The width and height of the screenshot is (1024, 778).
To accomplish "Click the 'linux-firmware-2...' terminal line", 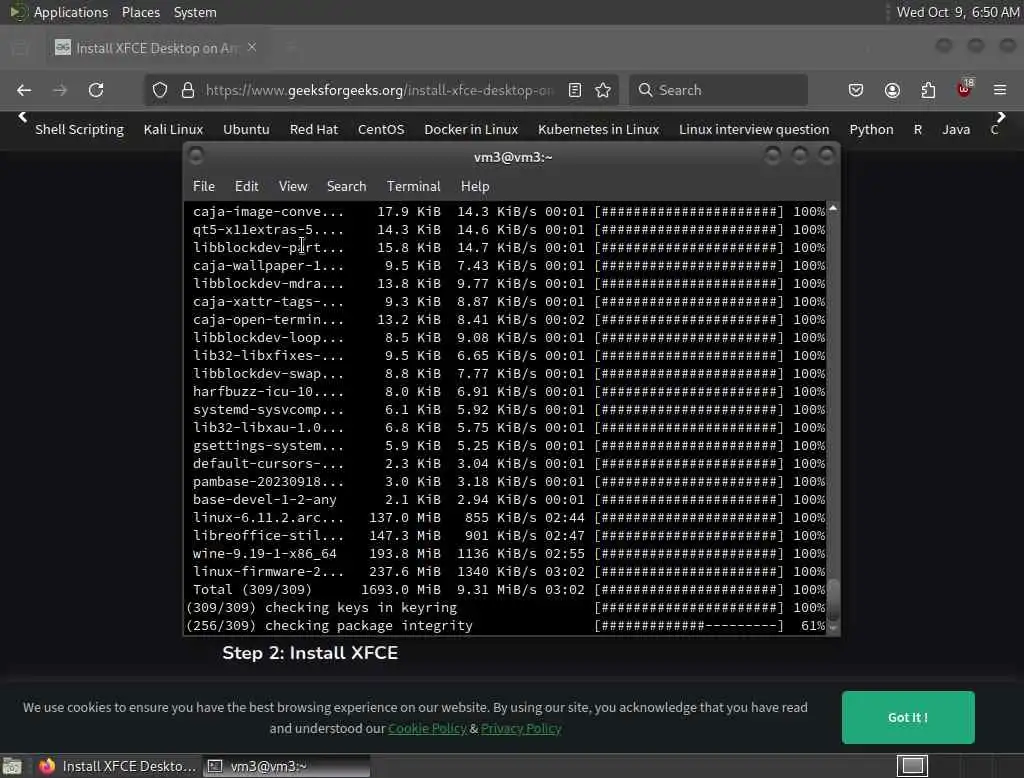I will [508, 572].
